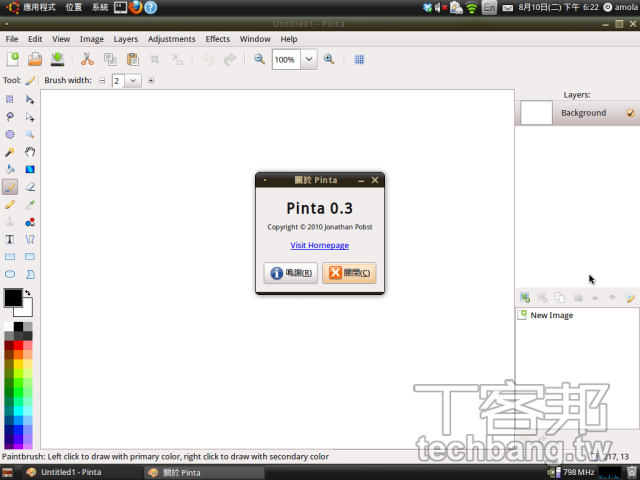This screenshot has height=480, width=640.
Task: Open the Image menu
Action: click(x=91, y=39)
